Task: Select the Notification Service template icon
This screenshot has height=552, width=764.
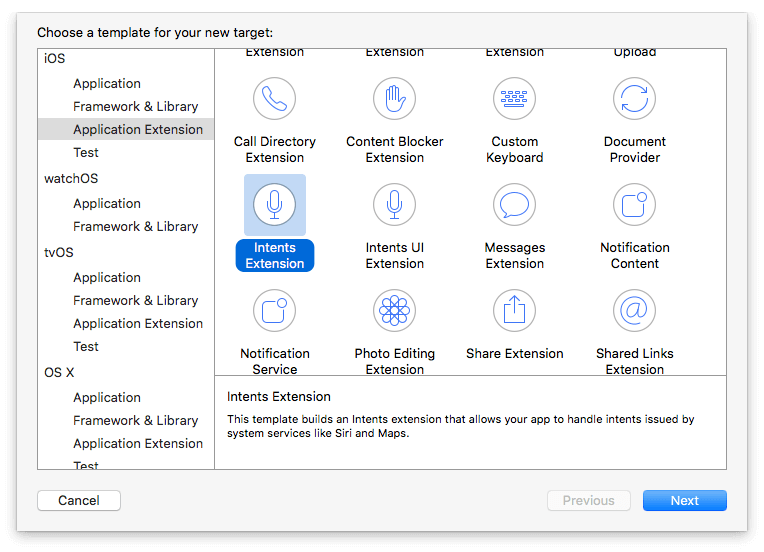Action: point(275,311)
